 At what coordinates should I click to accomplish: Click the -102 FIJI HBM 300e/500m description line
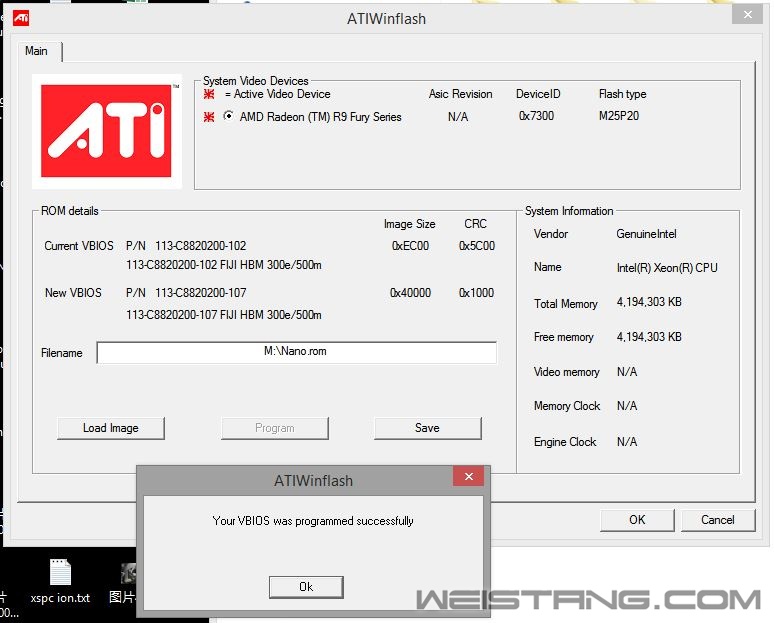(224, 265)
